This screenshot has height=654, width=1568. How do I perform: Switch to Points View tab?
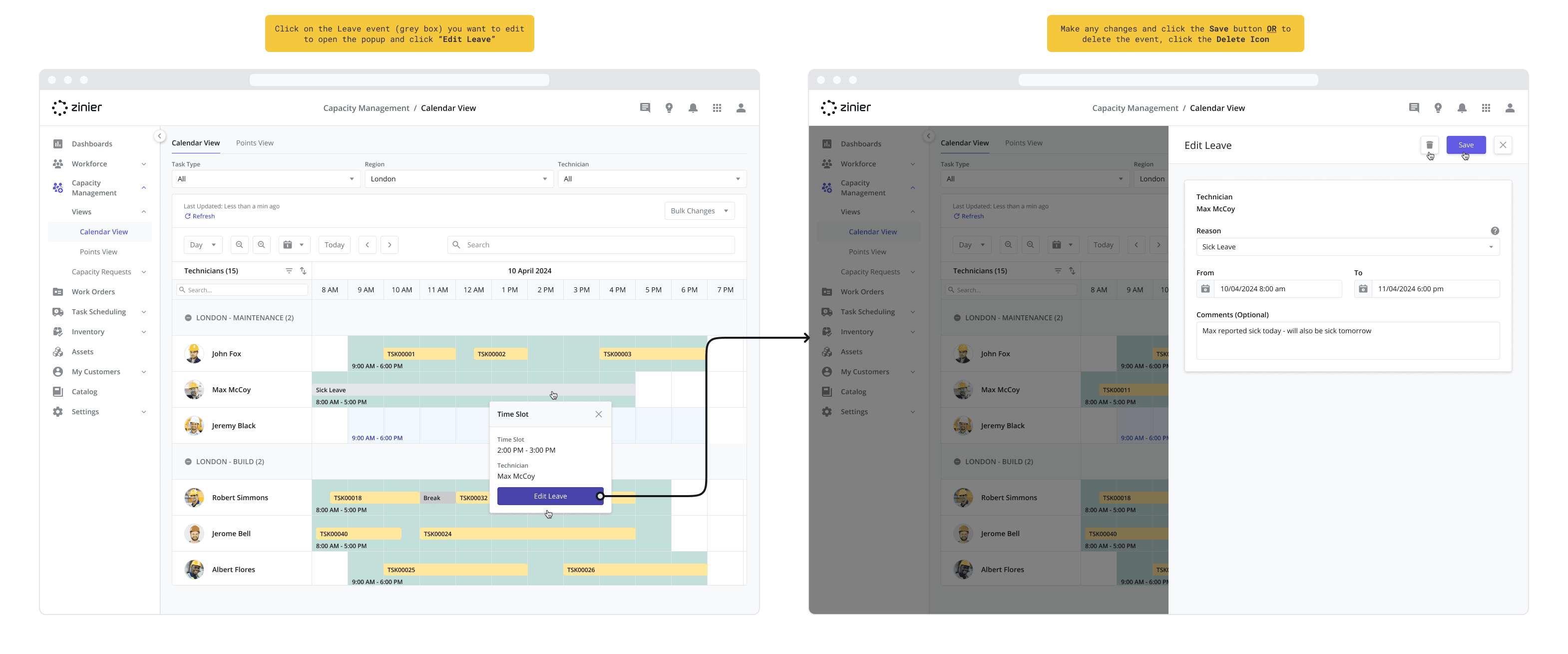(254, 142)
